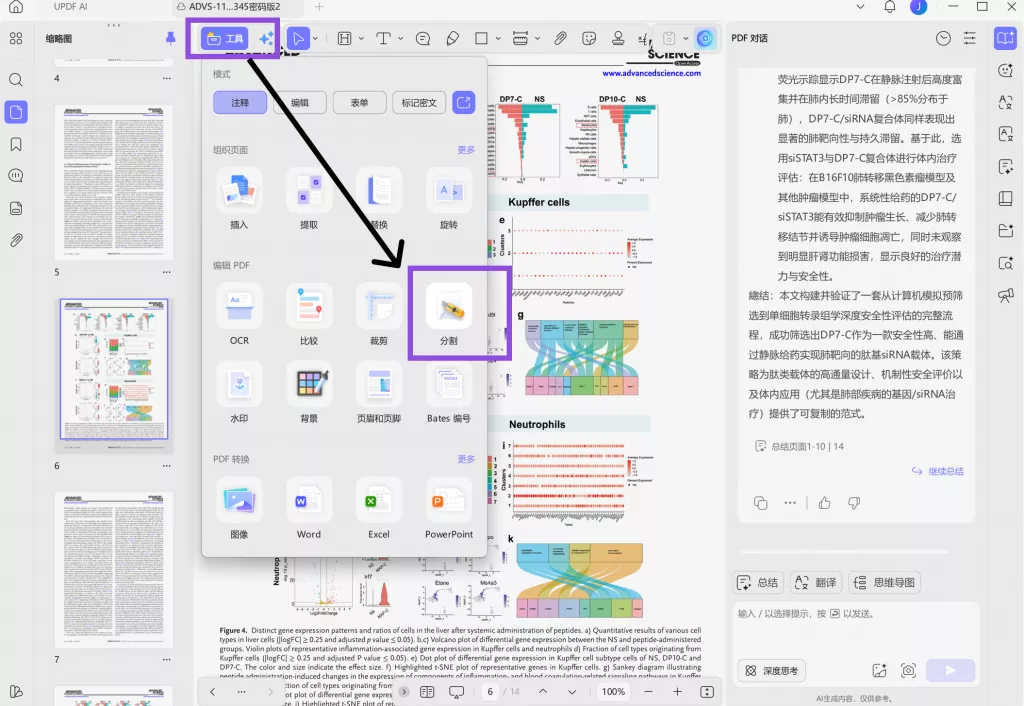
Task: Open the 插入 insert pages tool
Action: [239, 199]
